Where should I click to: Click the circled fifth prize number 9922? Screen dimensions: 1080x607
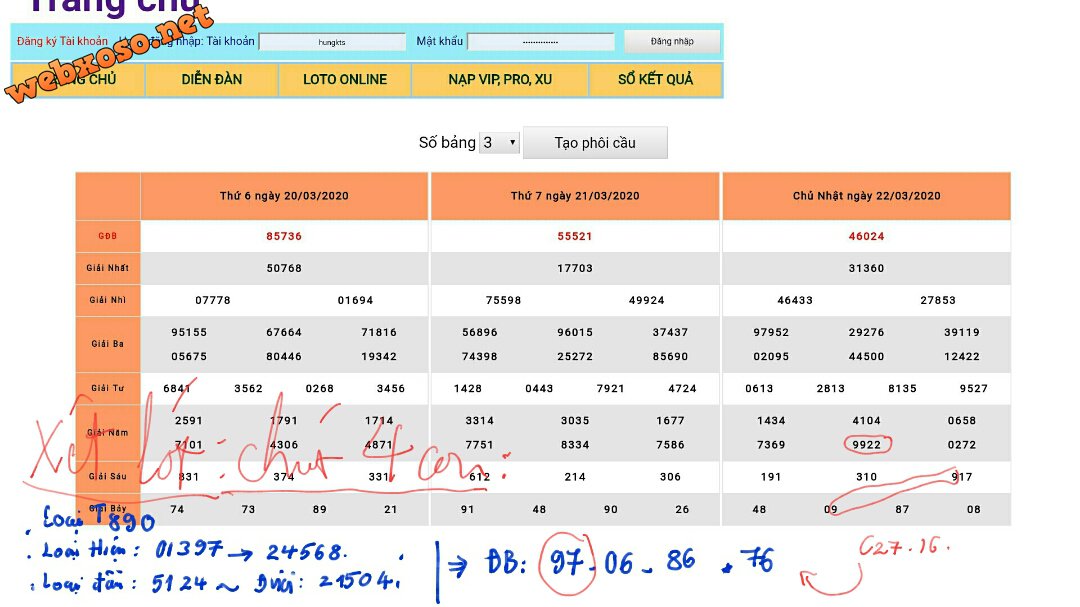tap(866, 445)
